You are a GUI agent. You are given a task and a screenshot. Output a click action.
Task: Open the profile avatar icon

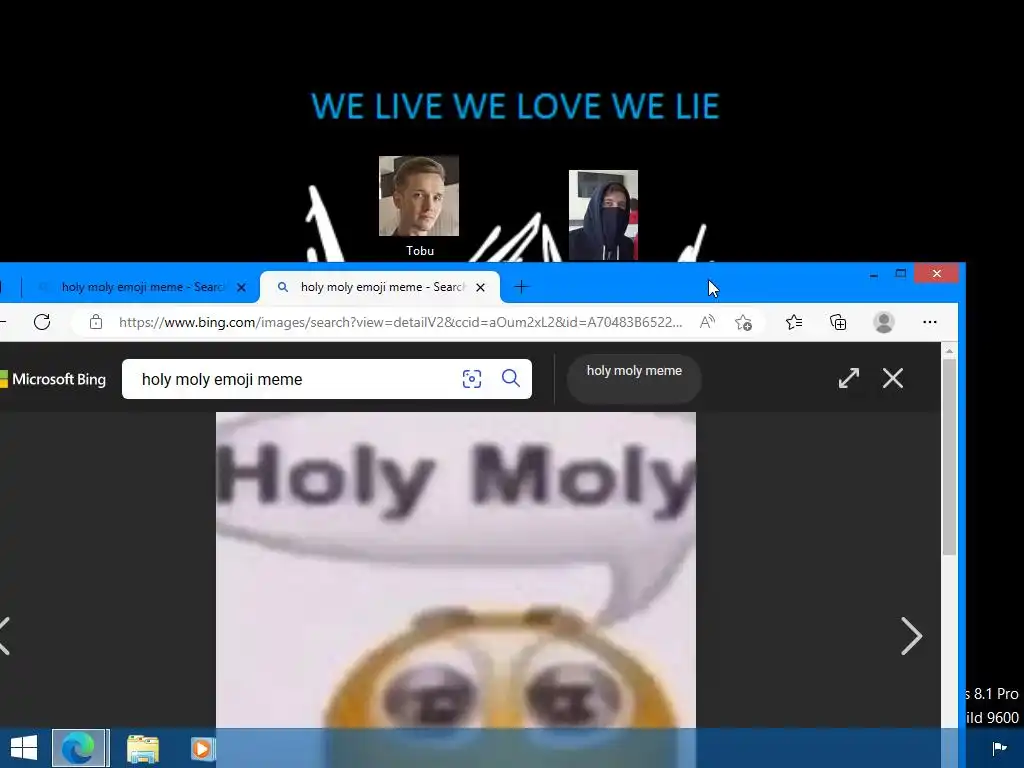coord(884,322)
